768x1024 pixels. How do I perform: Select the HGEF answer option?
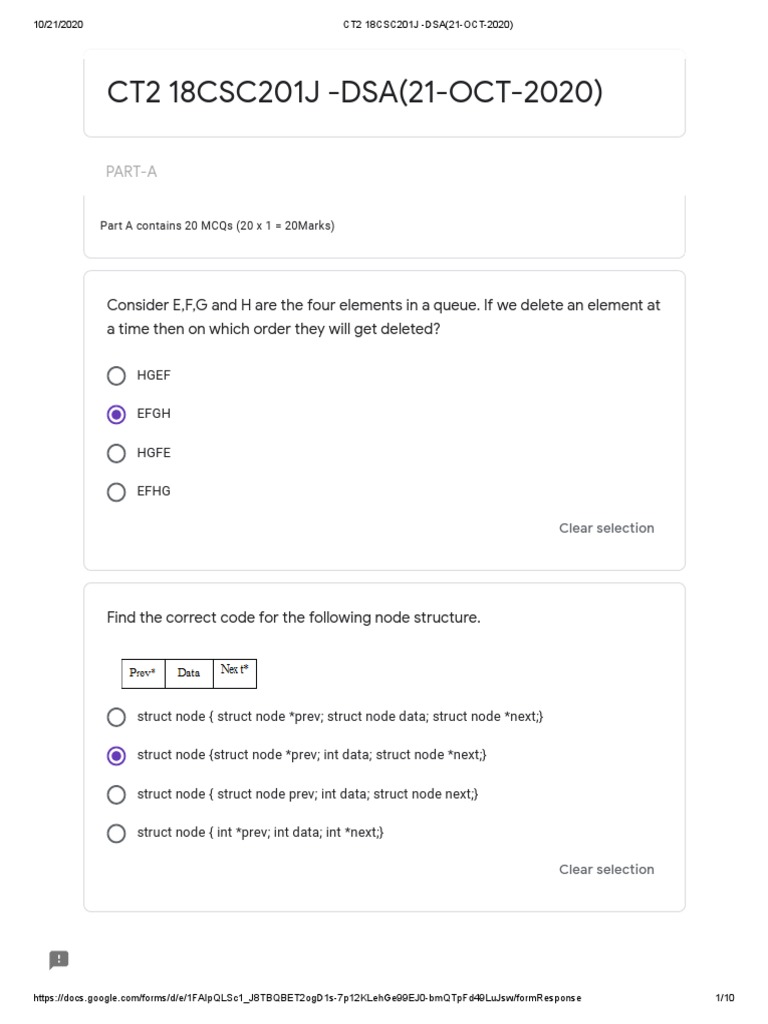pyautogui.click(x=117, y=376)
